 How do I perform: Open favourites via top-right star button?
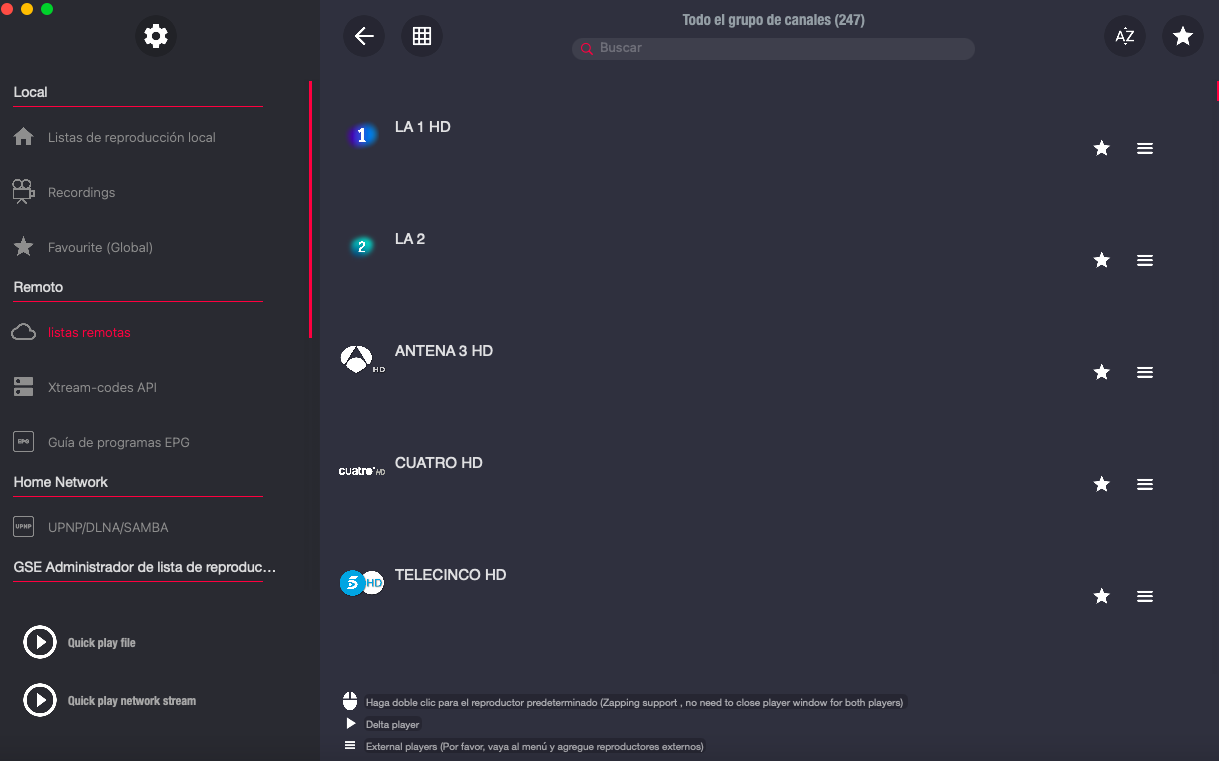point(1183,37)
